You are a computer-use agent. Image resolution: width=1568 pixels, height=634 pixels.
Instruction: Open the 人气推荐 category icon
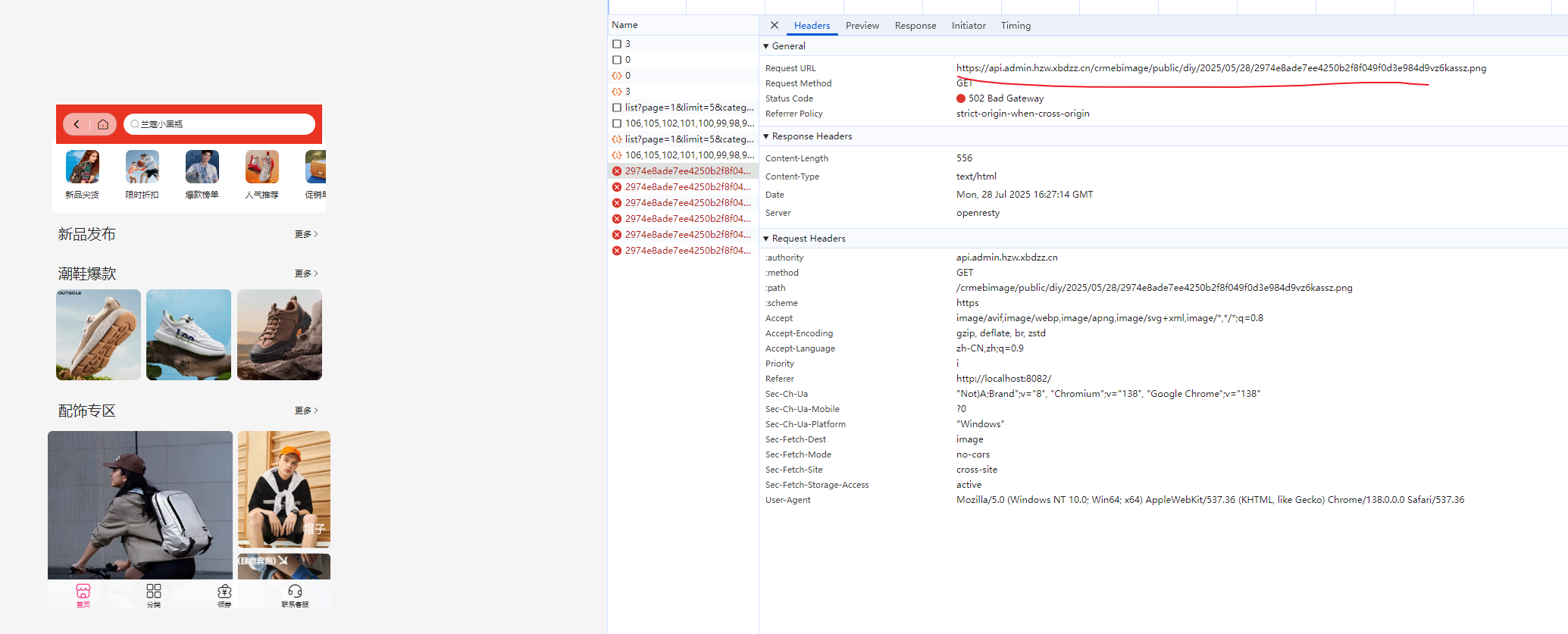[262, 167]
